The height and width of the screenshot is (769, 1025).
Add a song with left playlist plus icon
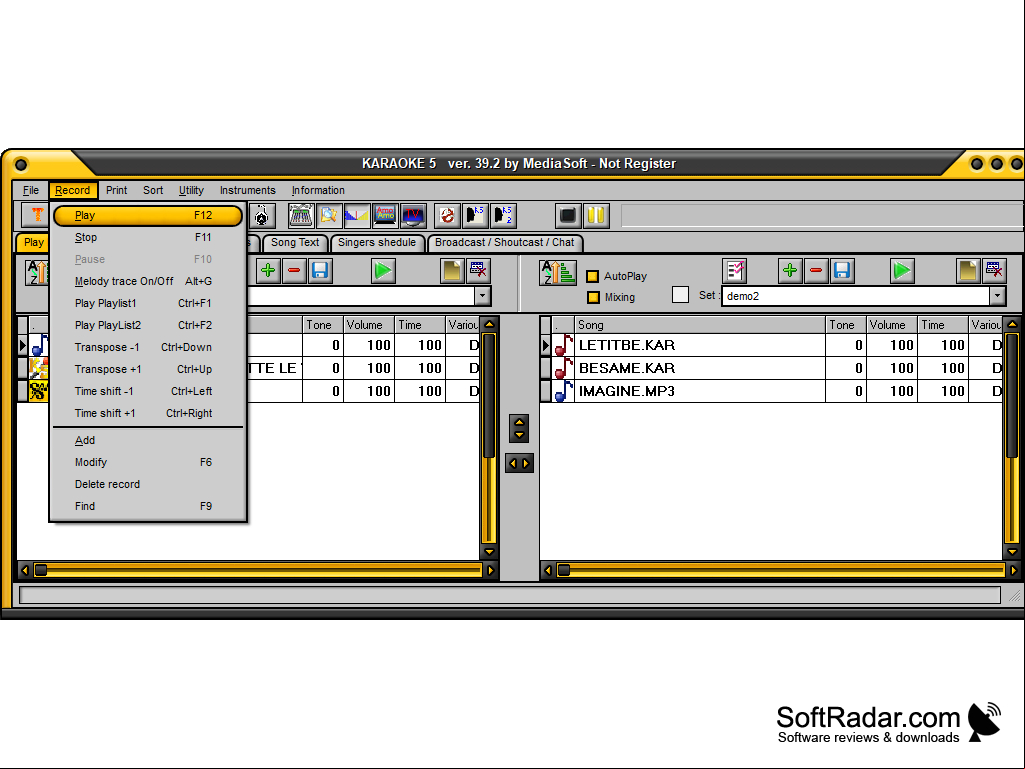[268, 271]
